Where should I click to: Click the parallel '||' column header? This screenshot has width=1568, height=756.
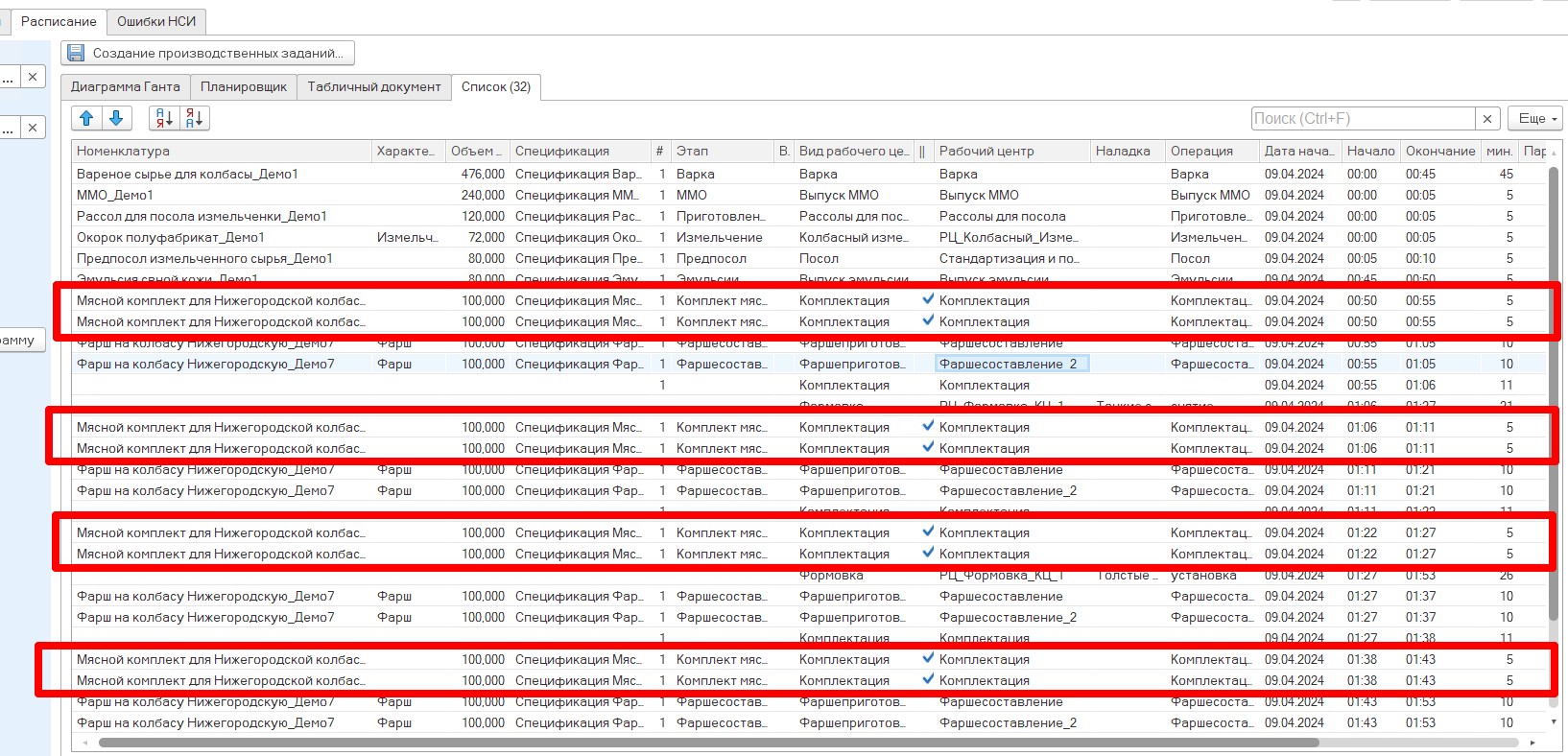[x=922, y=151]
